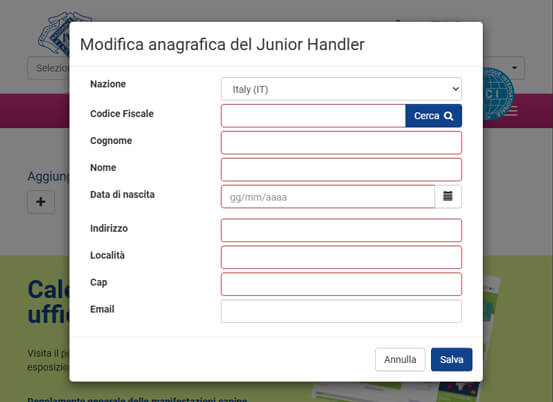Click into the Località field
This screenshot has height=402, width=553.
point(341,257)
